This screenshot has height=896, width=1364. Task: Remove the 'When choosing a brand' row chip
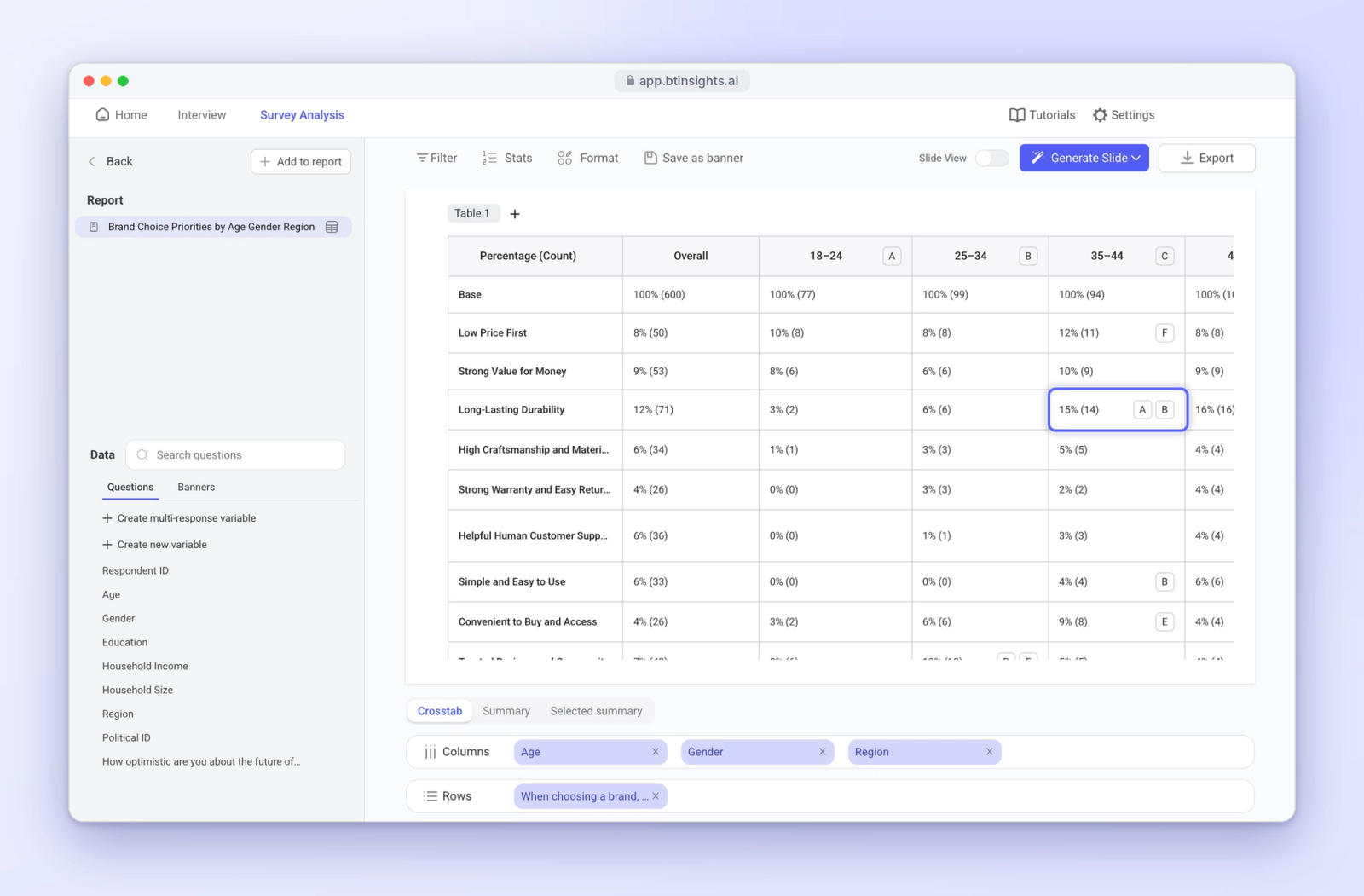click(656, 796)
